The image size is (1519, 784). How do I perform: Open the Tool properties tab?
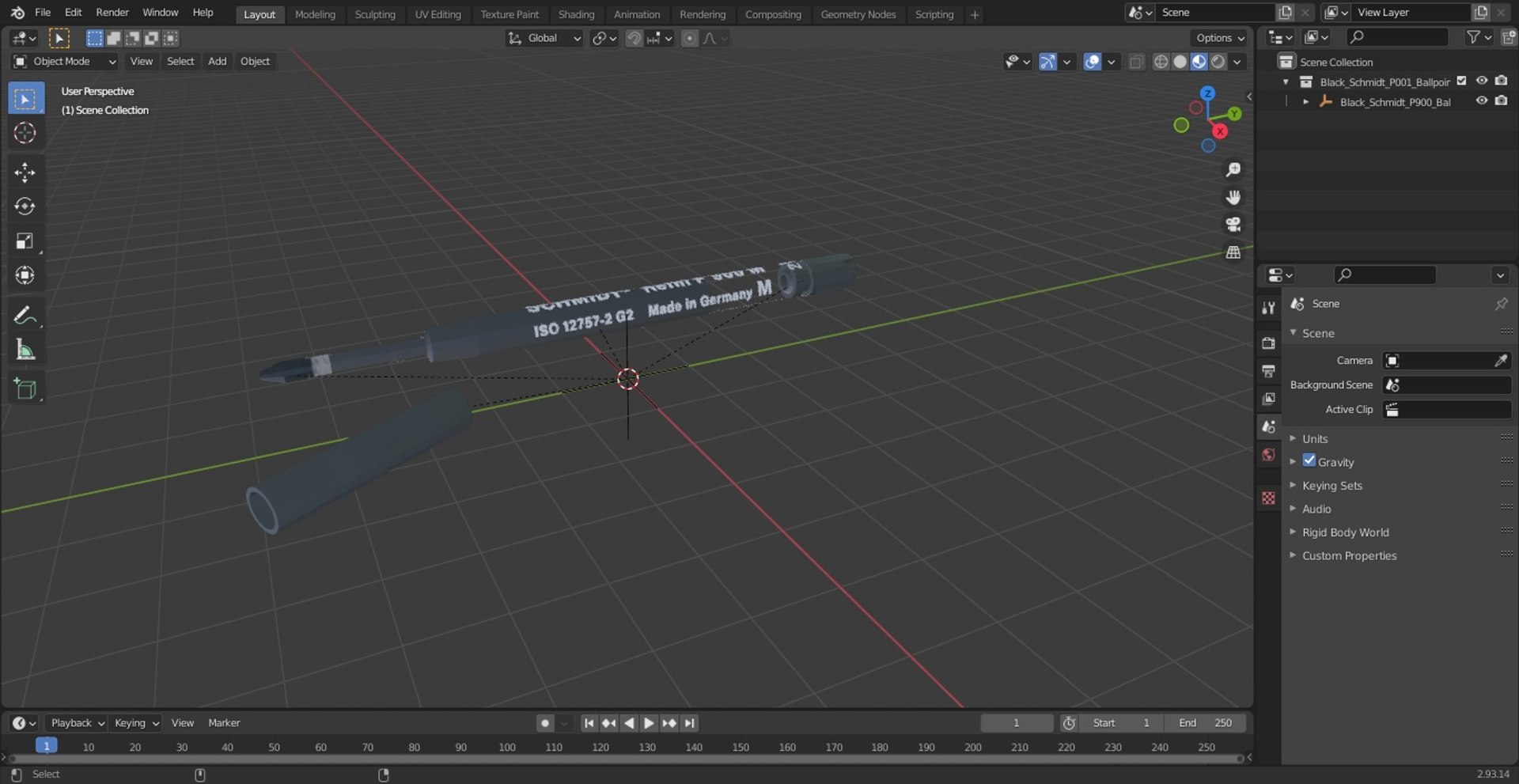click(1268, 308)
